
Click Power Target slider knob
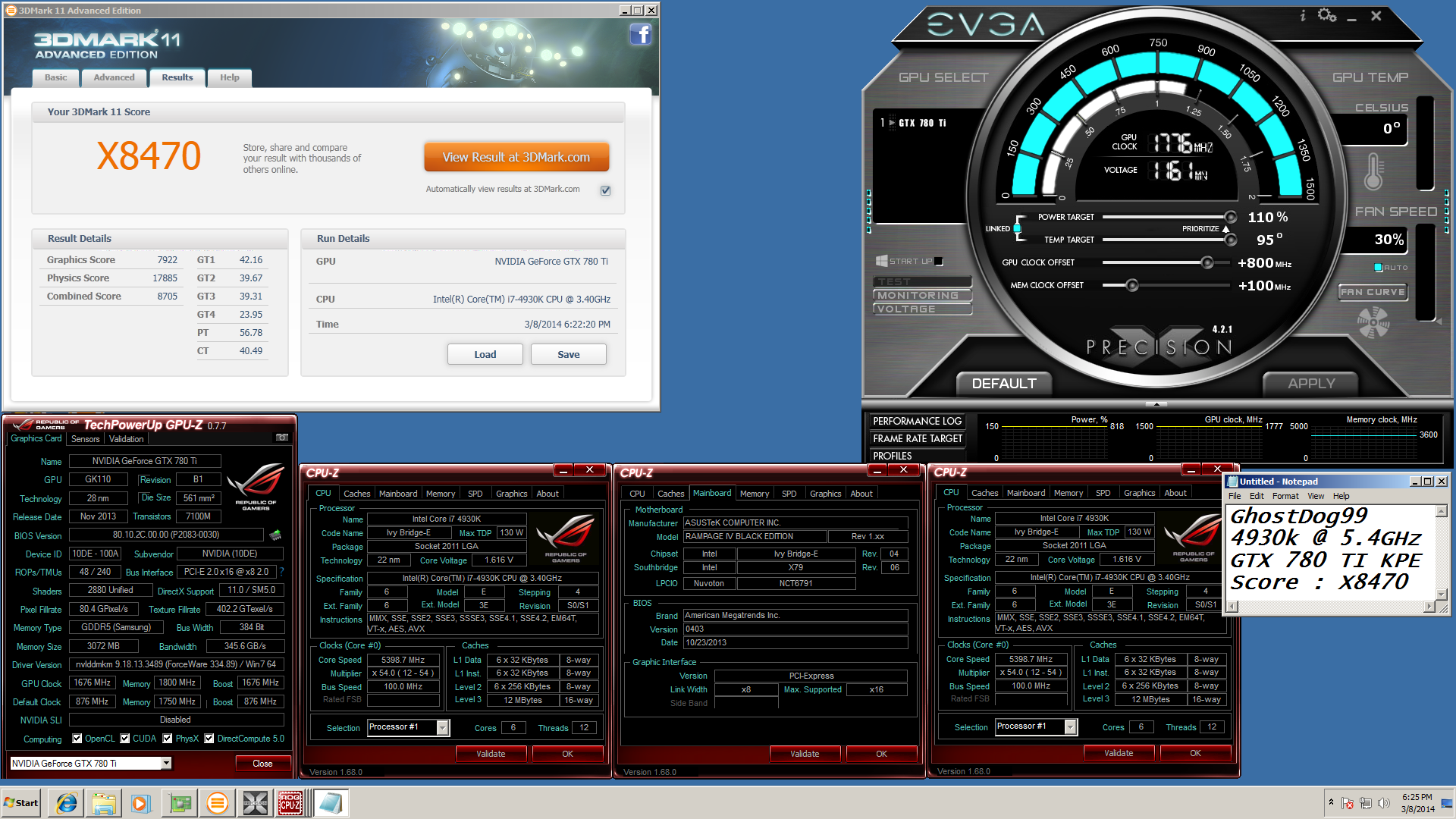[x=1230, y=217]
